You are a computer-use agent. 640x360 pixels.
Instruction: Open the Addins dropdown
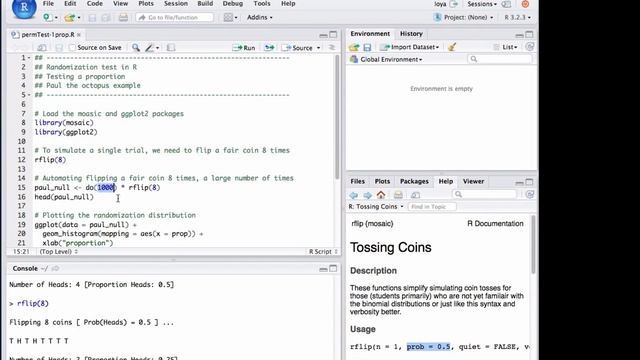[260, 17]
